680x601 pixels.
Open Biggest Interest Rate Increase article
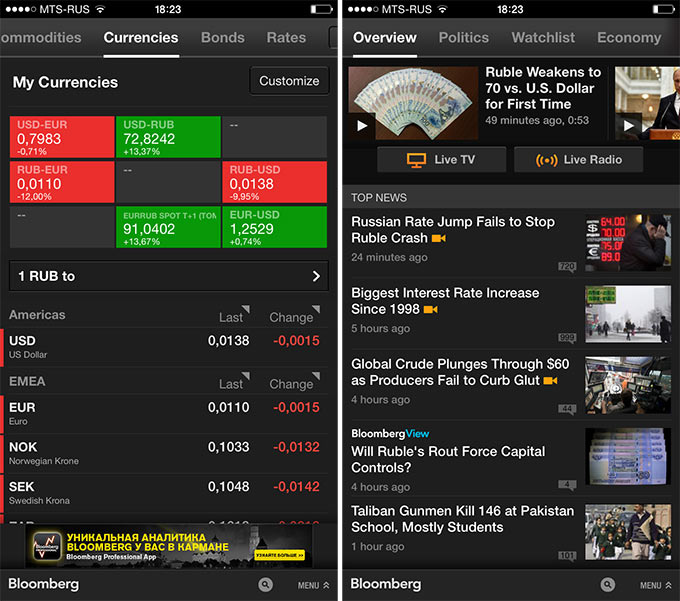pos(445,301)
